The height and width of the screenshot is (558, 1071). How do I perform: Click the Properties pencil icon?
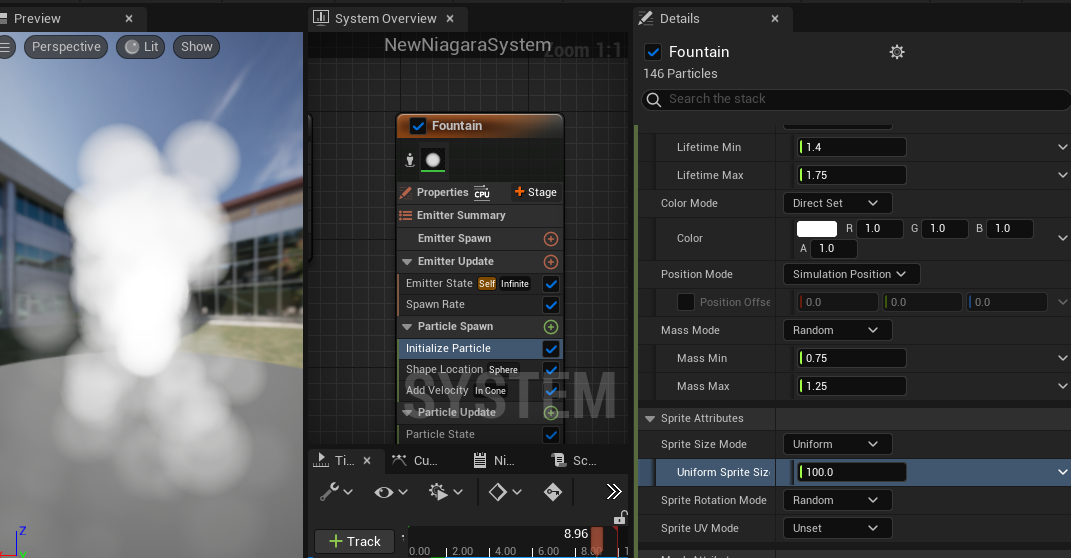[x=406, y=193]
